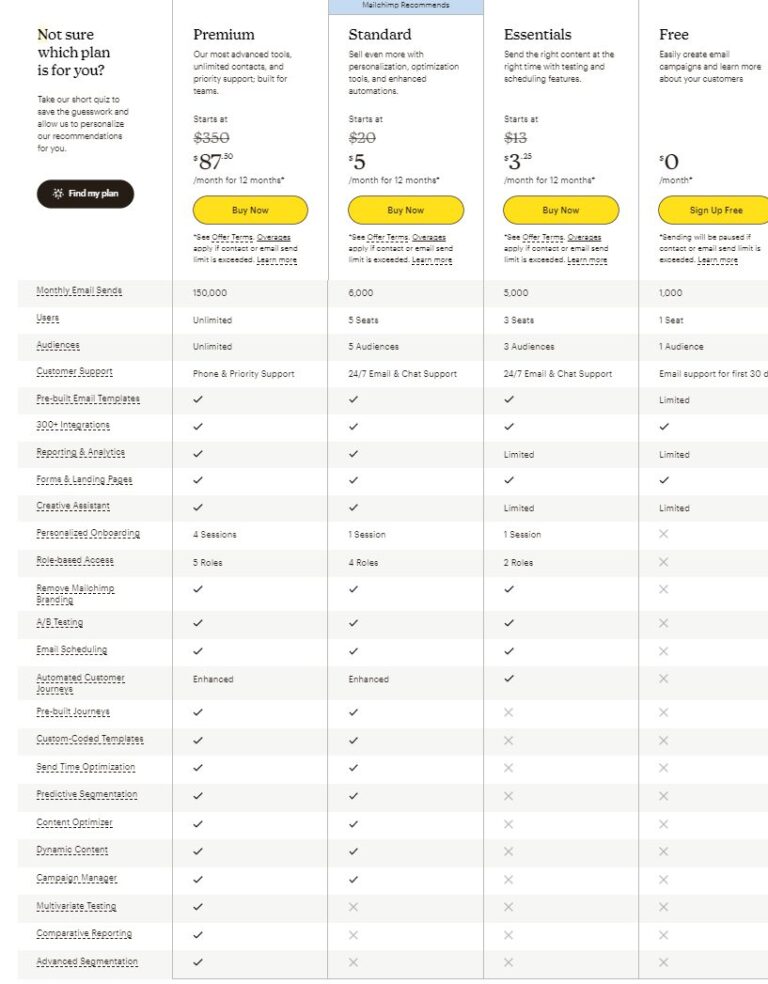Click Monthly Email Sends feature label
Image resolution: width=768 pixels, height=984 pixels.
point(79,291)
